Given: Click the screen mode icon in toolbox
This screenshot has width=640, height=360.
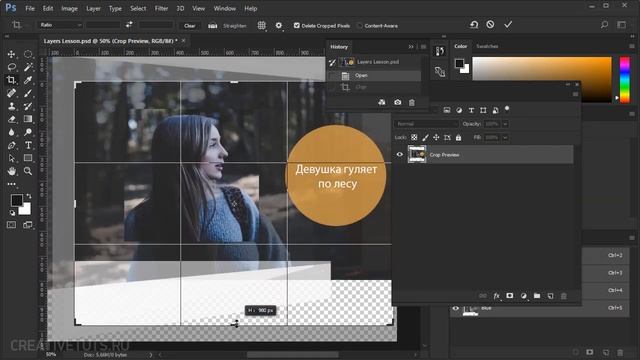Looking at the screenshot, I should pyautogui.click(x=28, y=225).
